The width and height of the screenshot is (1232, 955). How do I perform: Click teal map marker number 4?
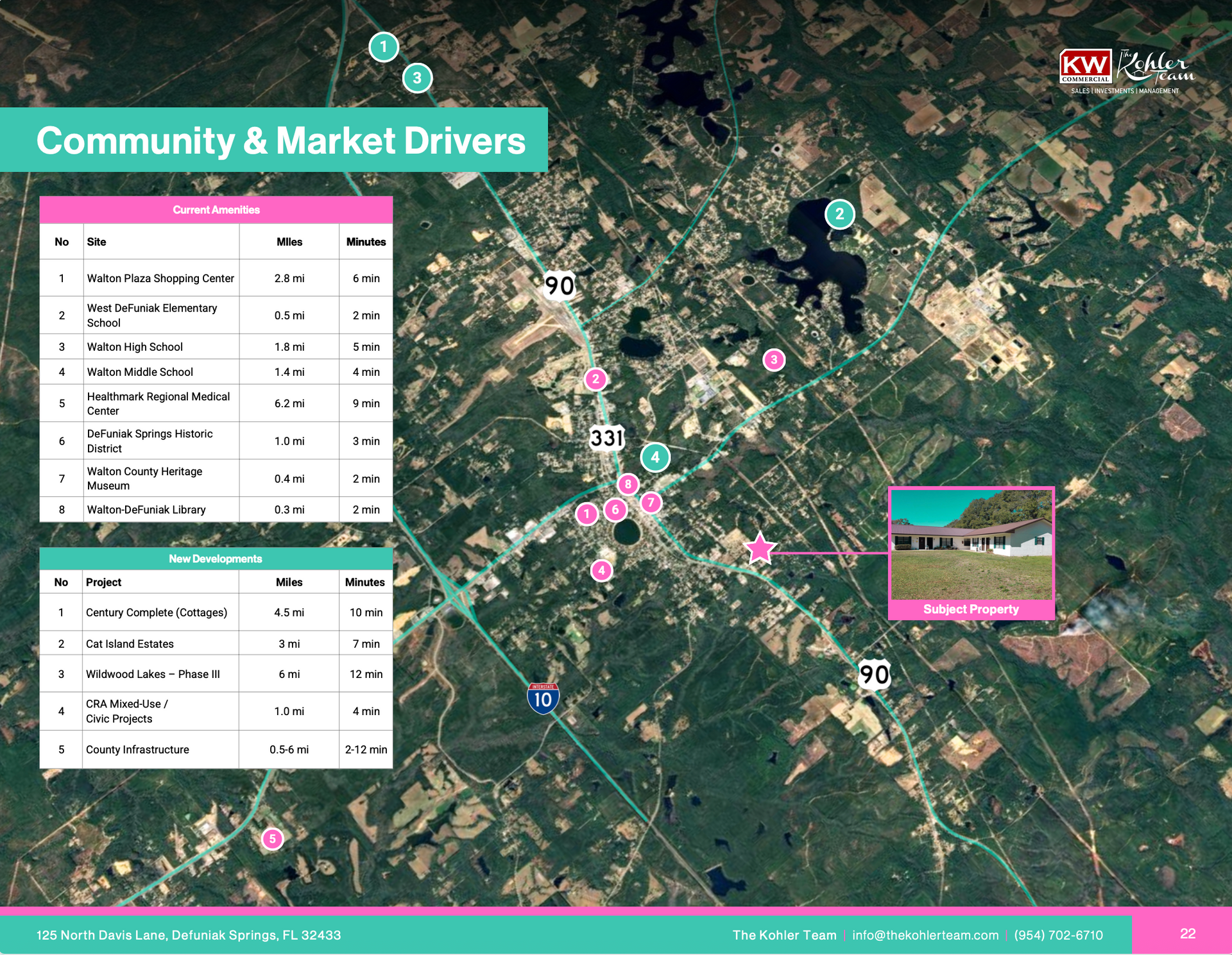pyautogui.click(x=655, y=457)
